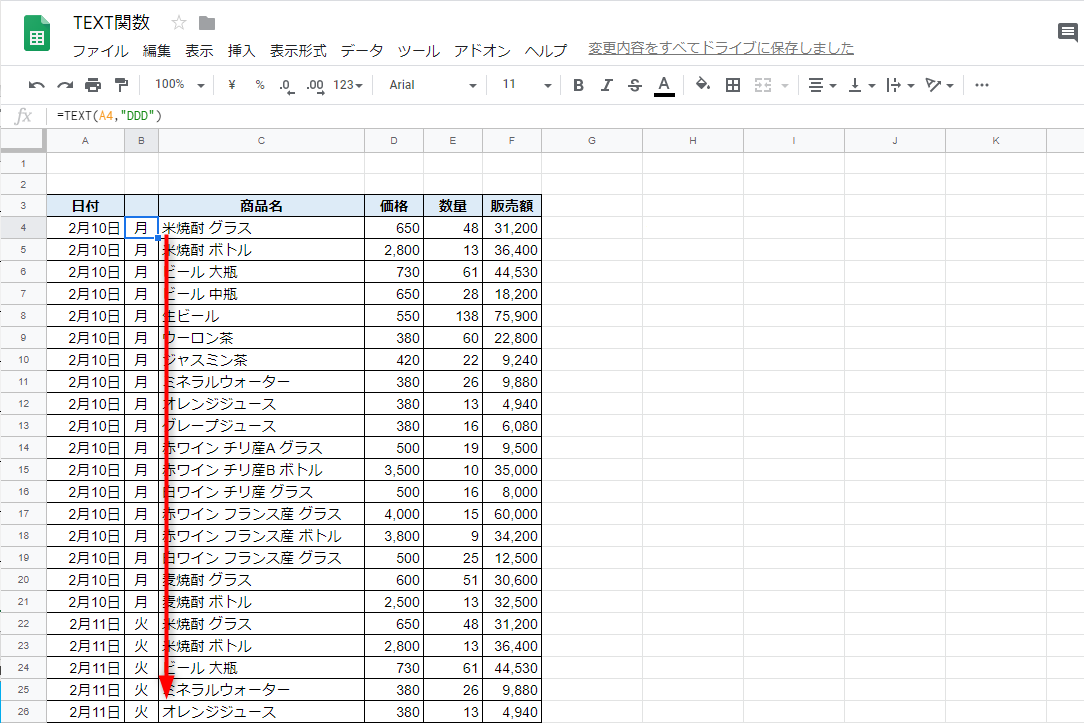Click the Undo icon in toolbar

click(x=37, y=85)
